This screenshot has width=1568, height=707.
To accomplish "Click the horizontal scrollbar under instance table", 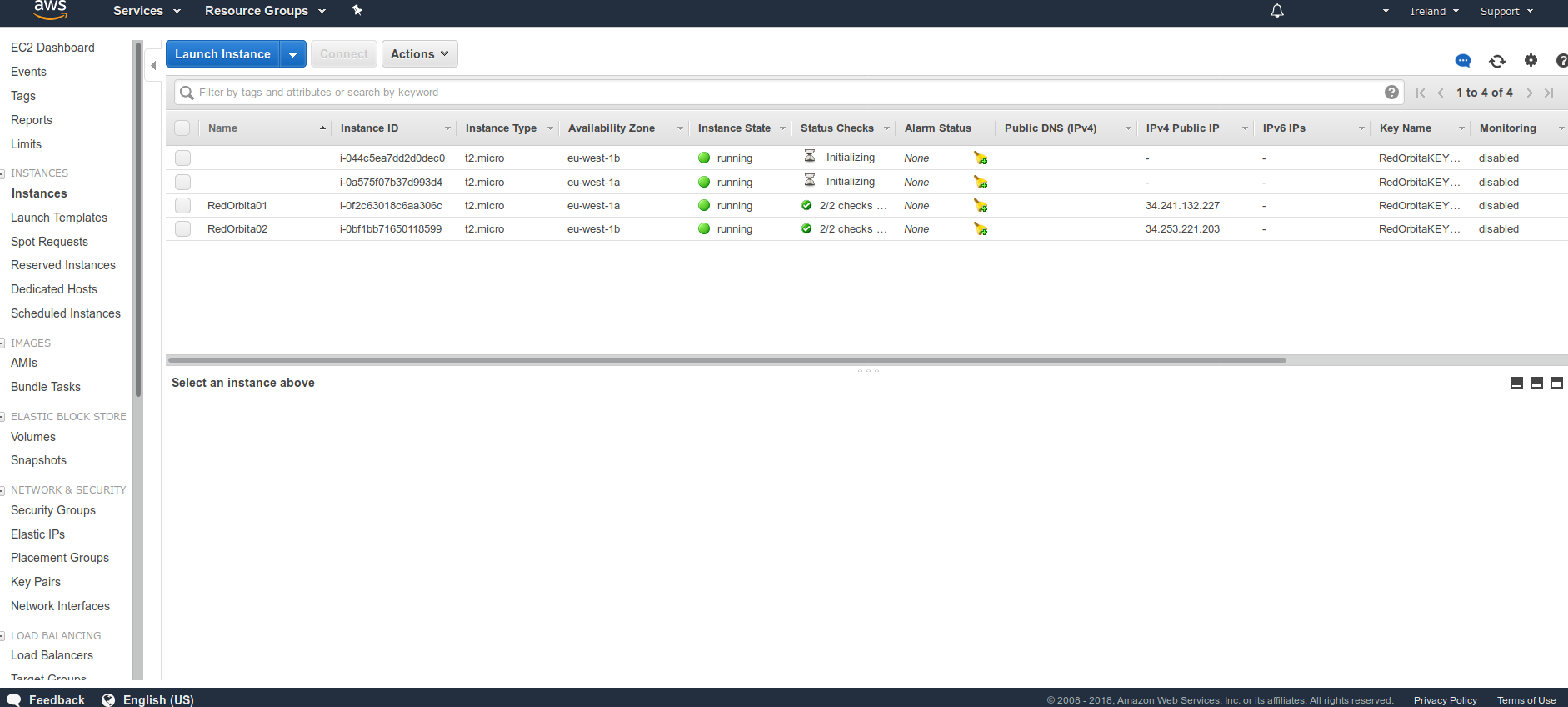I will tap(727, 360).
